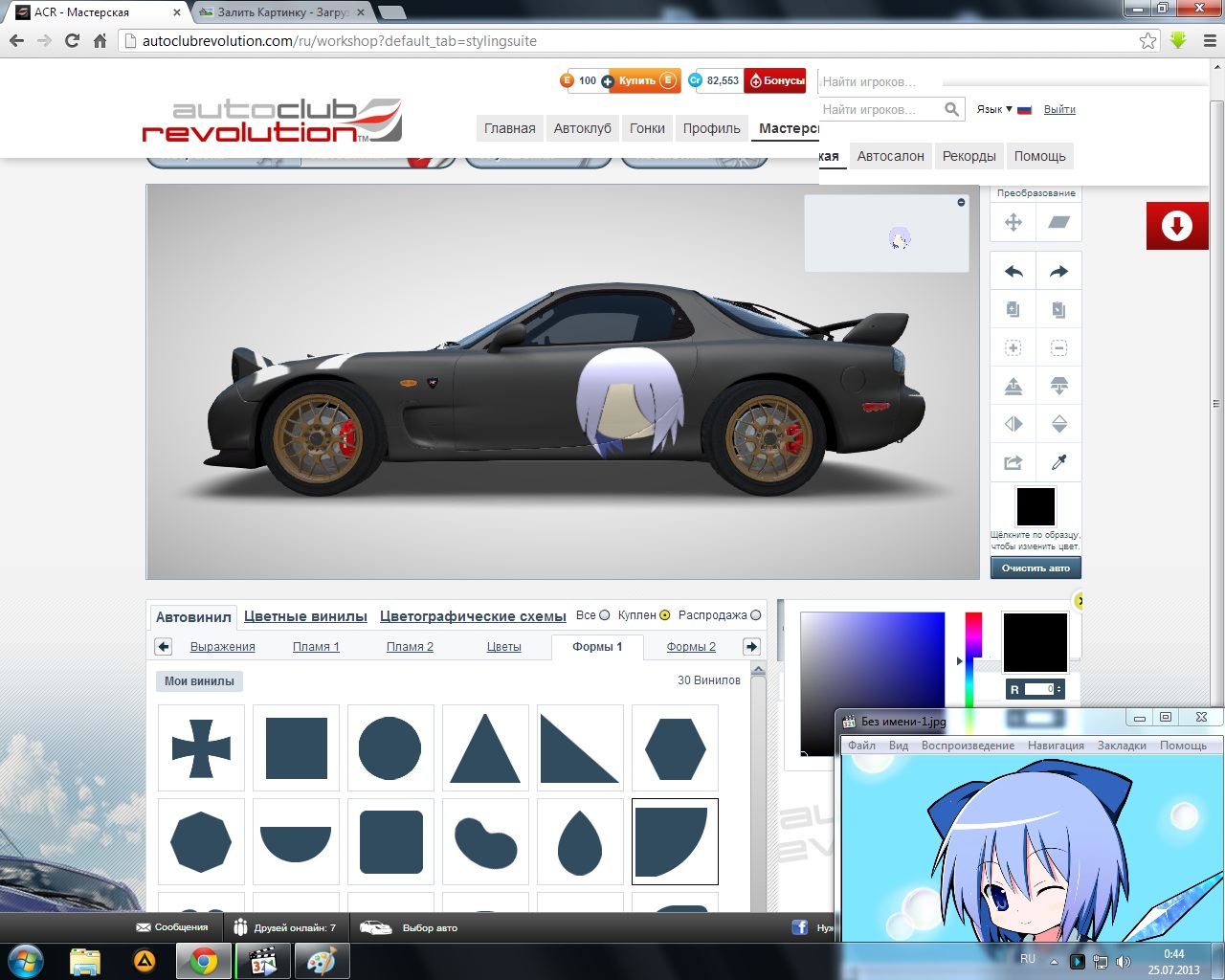Bring the vinyl layer forward

pos(1013,386)
